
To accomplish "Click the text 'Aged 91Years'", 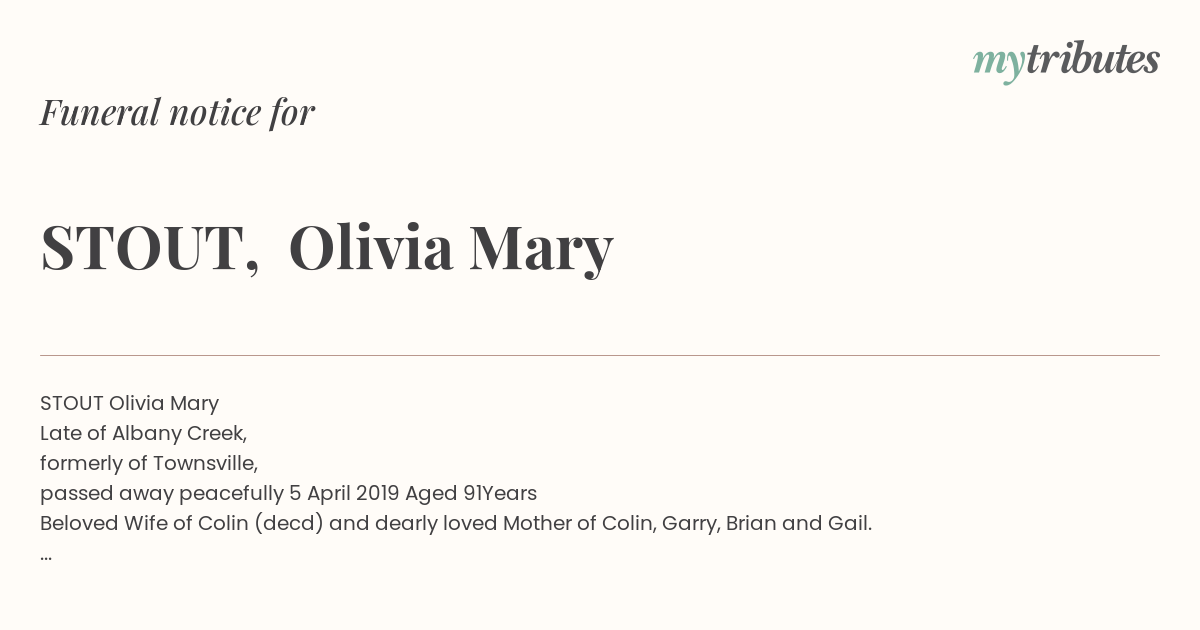I will [x=471, y=493].
